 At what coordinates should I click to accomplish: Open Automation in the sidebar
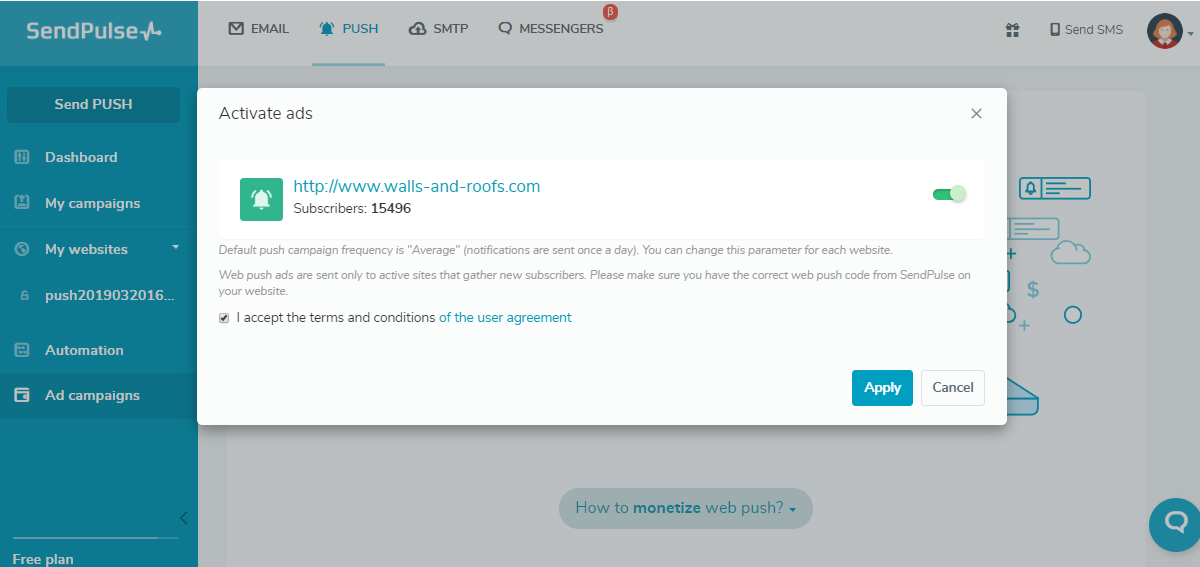click(84, 350)
